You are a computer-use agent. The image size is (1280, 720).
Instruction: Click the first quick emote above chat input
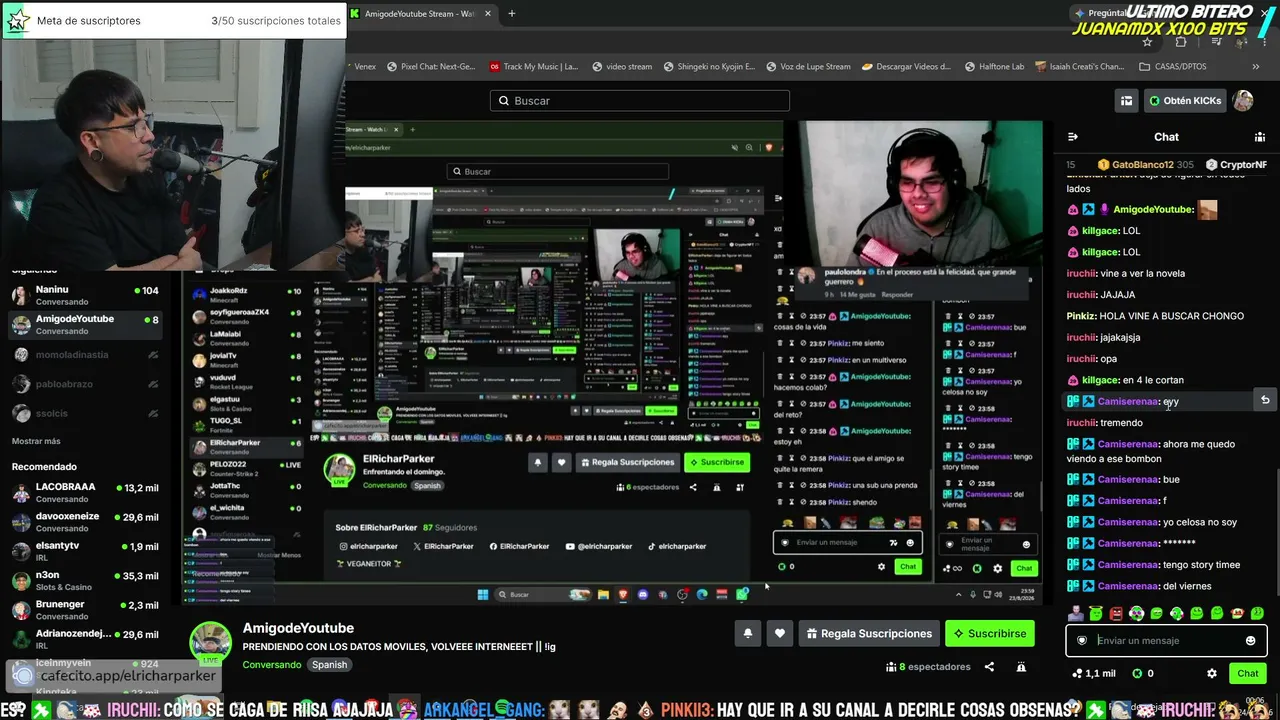click(x=1076, y=613)
